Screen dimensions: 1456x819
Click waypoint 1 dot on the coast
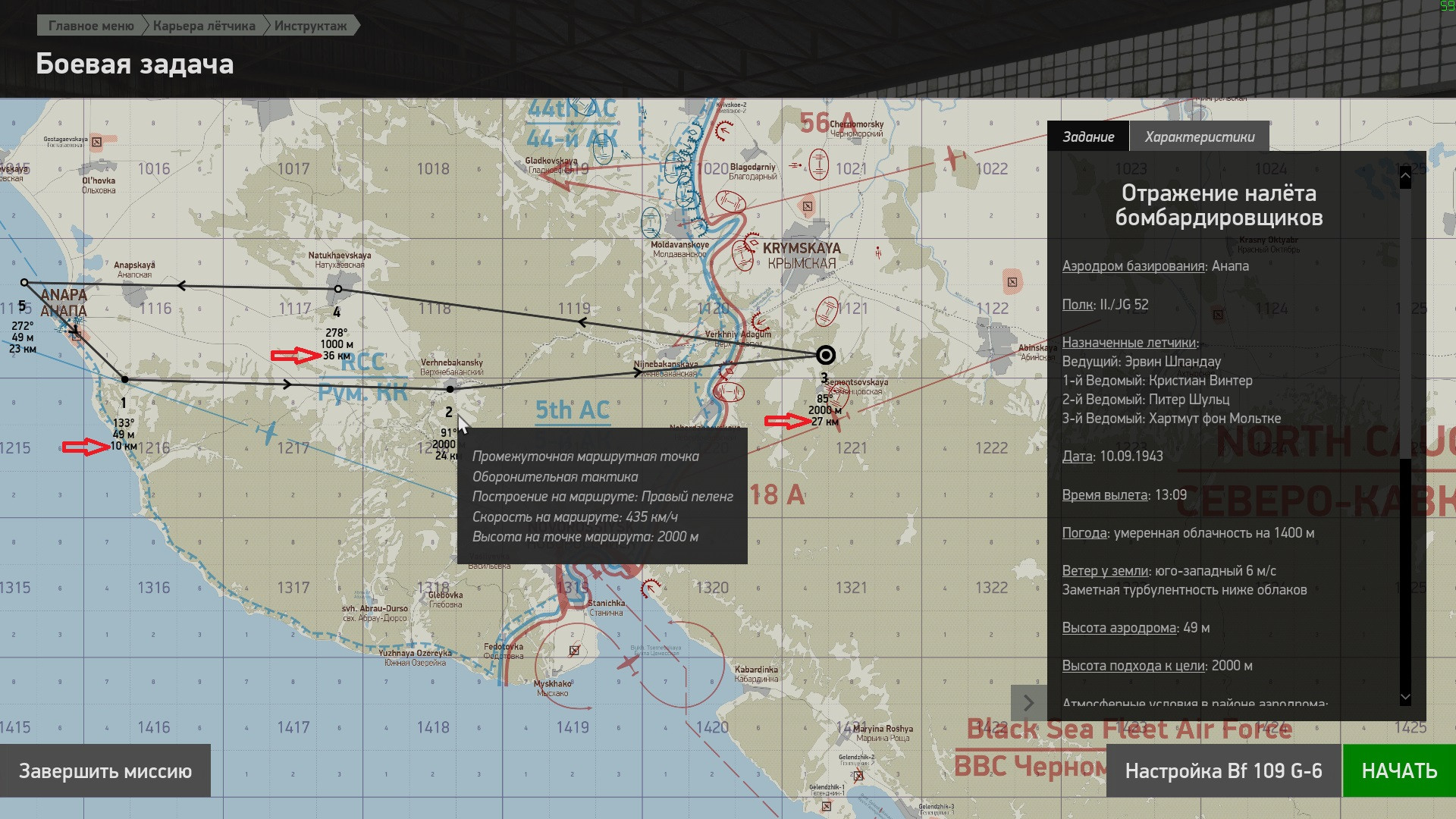(125, 379)
